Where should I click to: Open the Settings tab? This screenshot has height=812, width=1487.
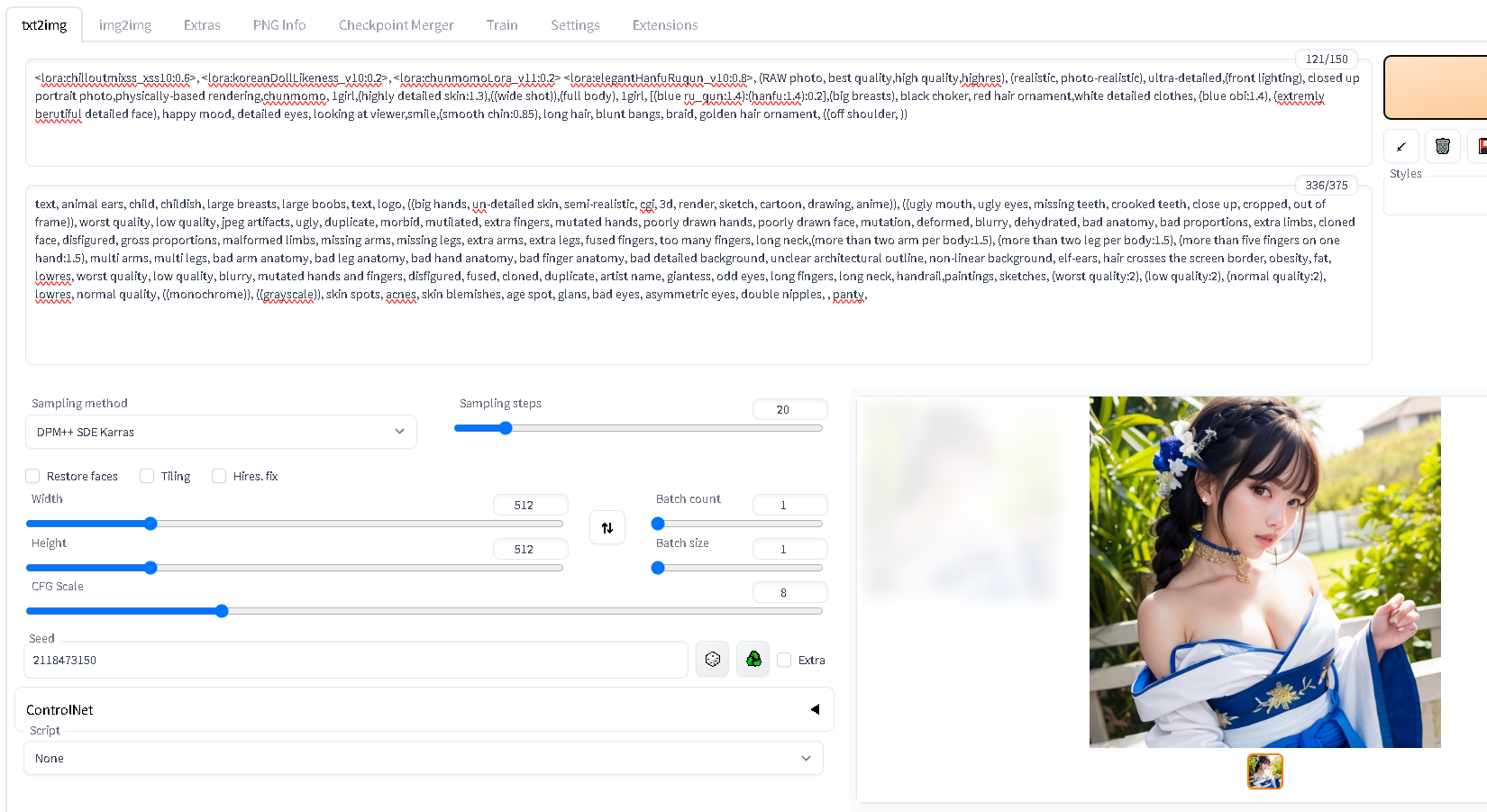pos(575,25)
